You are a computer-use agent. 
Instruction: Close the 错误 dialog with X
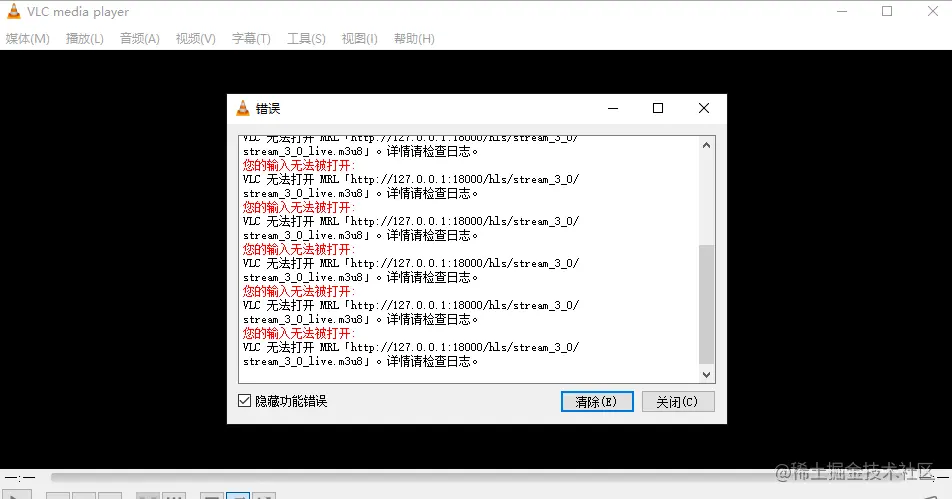(704, 108)
